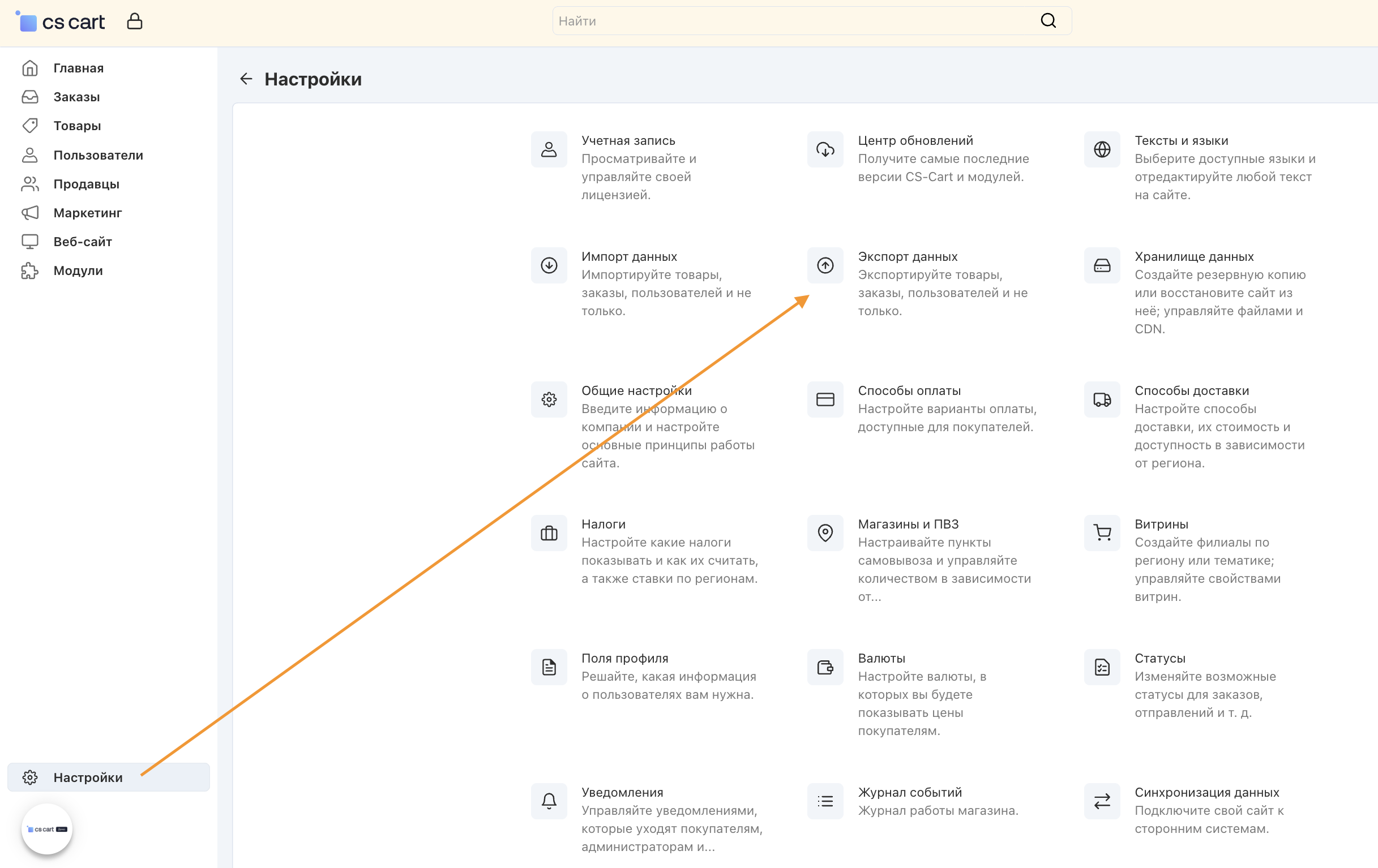Click the lock icon beside the logo
Viewport: 1378px width, 868px height.
click(x=135, y=22)
